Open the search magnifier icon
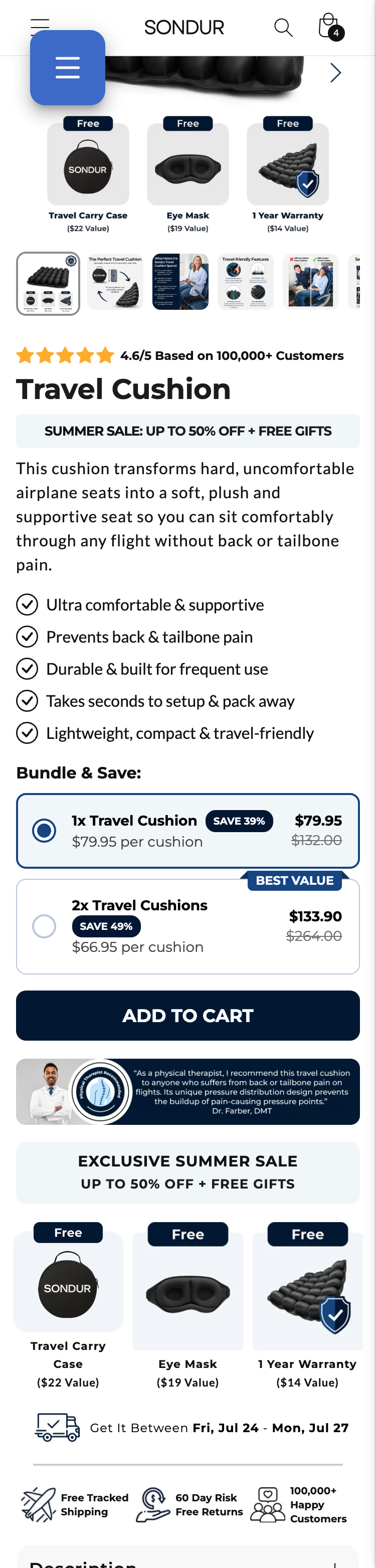 click(x=283, y=28)
